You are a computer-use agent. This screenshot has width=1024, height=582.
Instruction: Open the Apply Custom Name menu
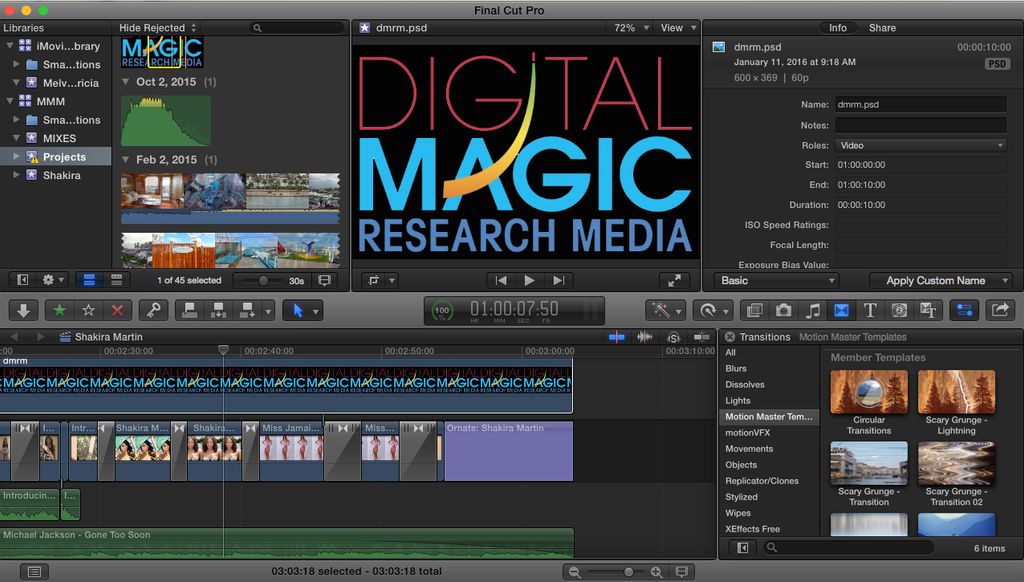(941, 280)
